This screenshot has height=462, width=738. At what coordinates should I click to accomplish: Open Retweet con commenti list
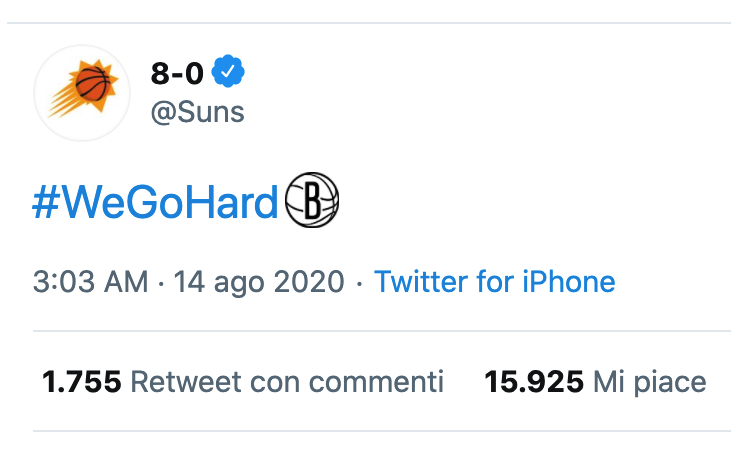click(x=287, y=381)
